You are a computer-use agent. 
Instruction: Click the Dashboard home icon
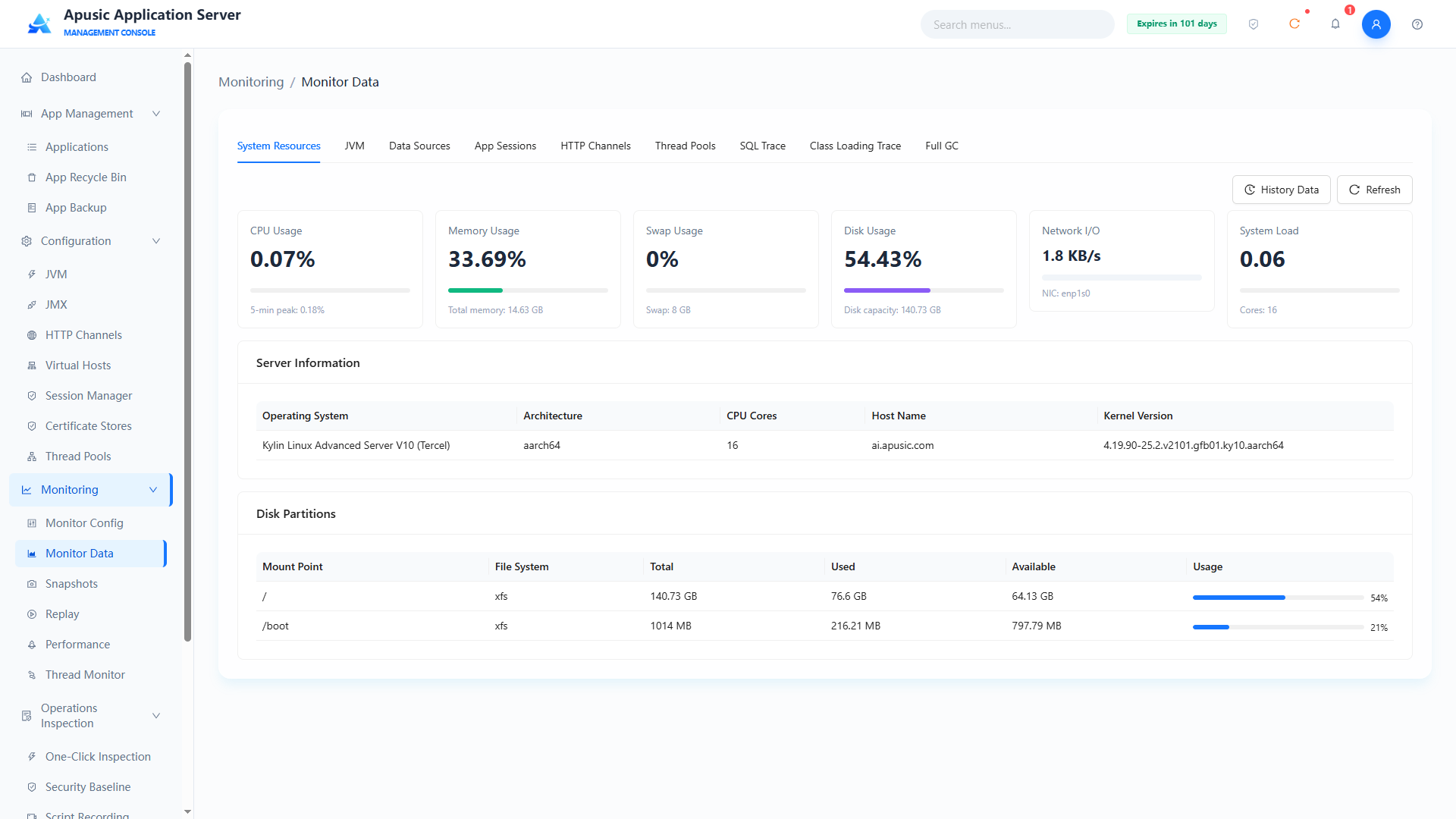(27, 77)
